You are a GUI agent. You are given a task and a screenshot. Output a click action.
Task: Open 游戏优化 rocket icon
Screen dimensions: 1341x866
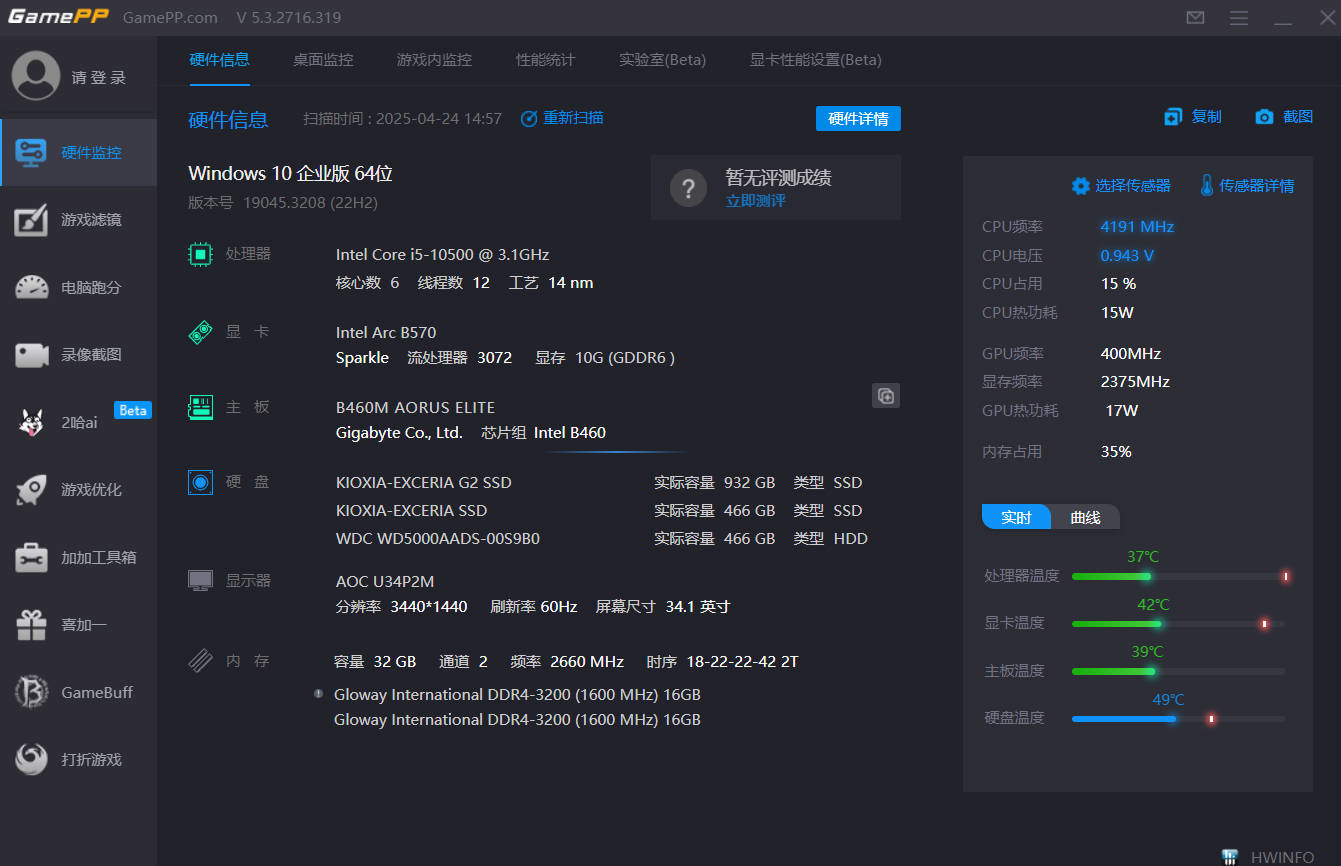[x=31, y=489]
